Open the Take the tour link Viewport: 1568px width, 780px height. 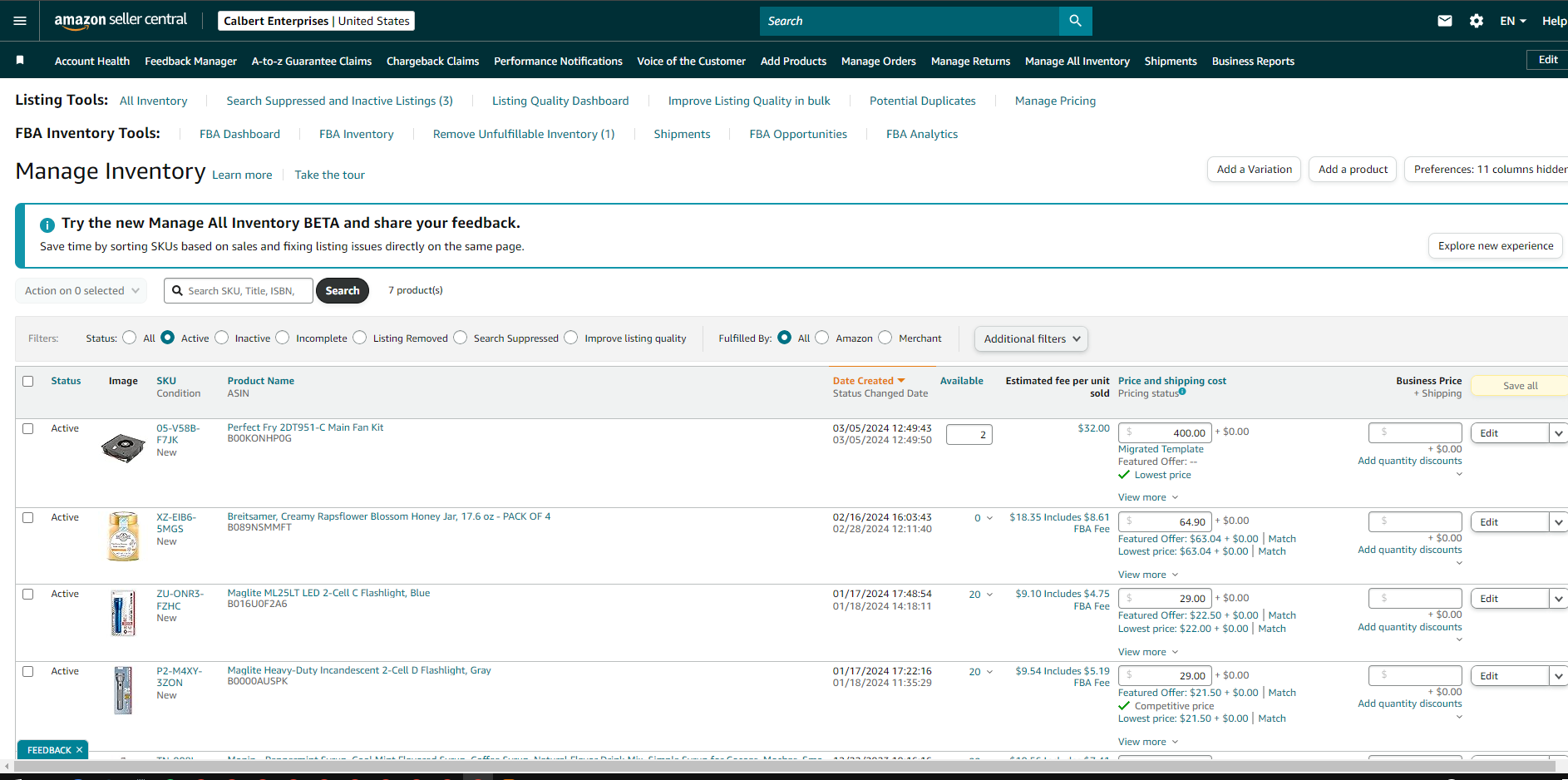[329, 175]
